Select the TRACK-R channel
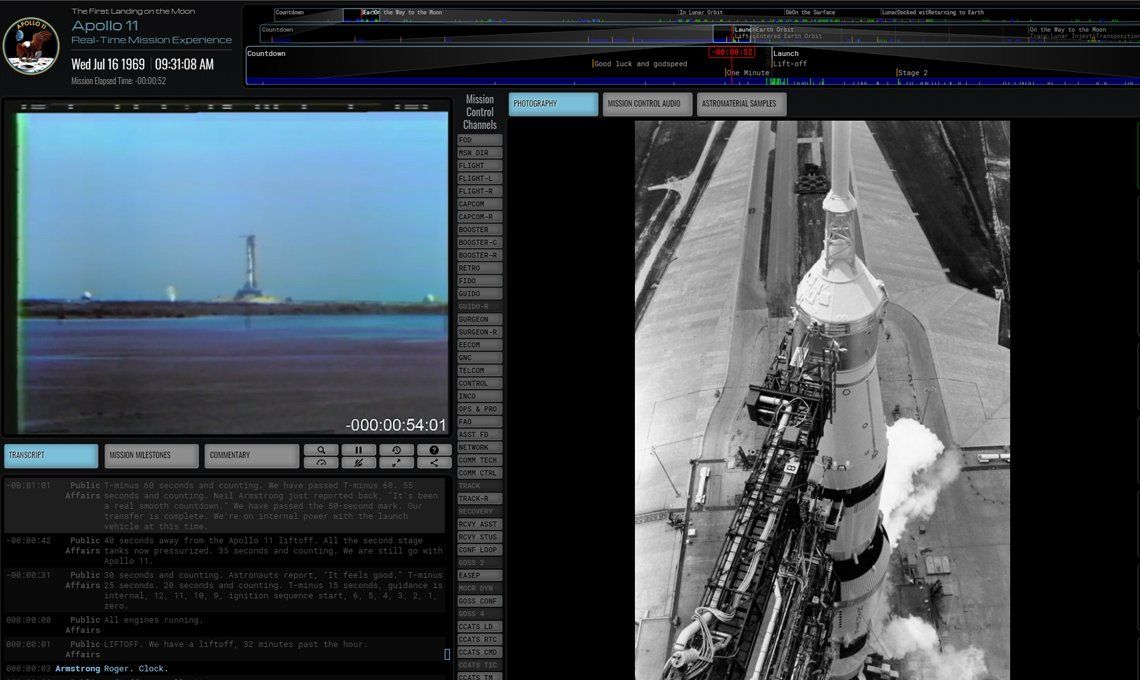 click(x=480, y=498)
